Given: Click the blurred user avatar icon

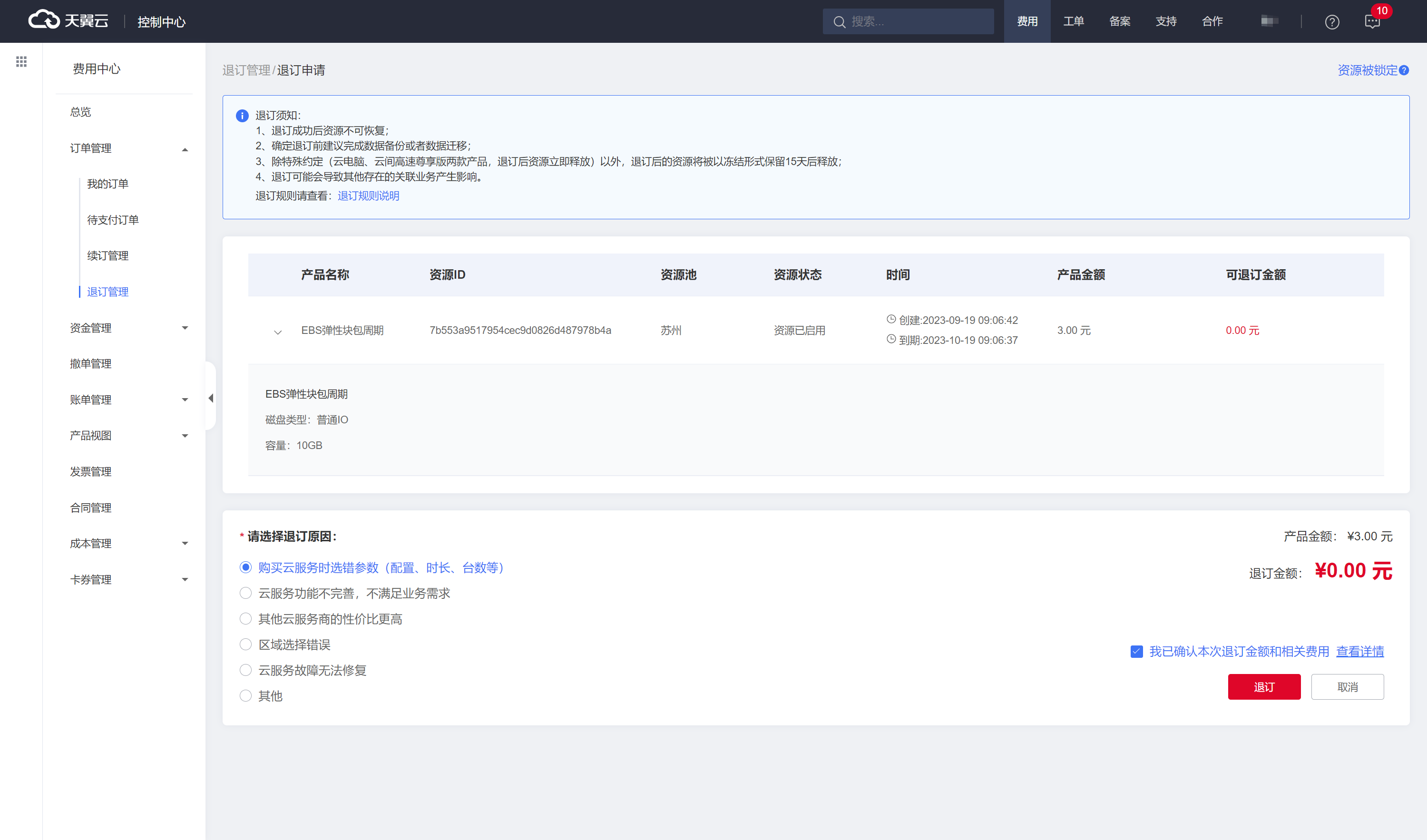Looking at the screenshot, I should tap(1269, 21).
